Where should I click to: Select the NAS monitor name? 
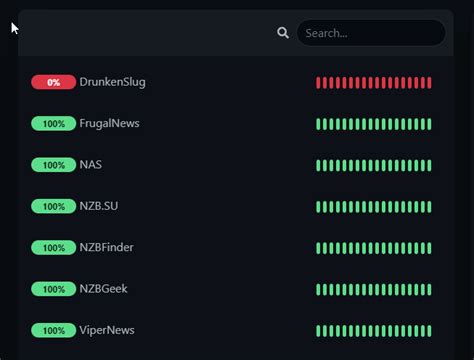coord(91,165)
